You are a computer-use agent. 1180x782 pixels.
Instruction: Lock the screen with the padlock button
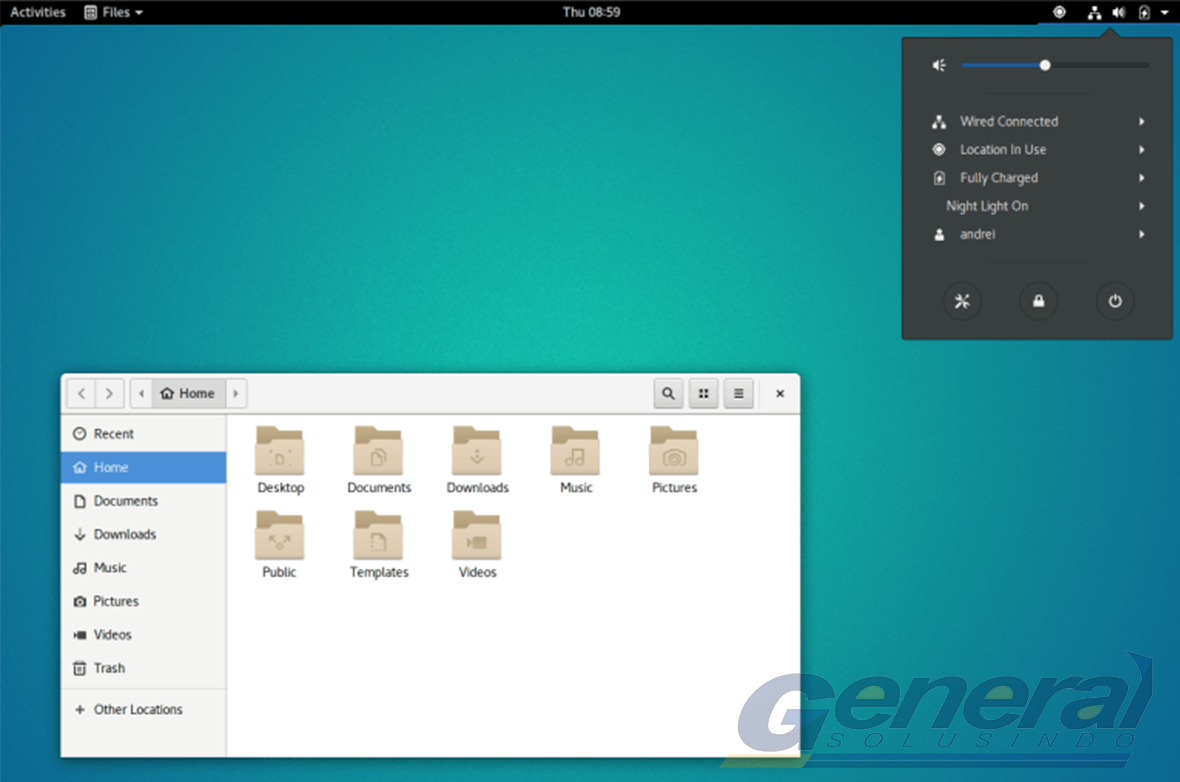(x=1038, y=301)
